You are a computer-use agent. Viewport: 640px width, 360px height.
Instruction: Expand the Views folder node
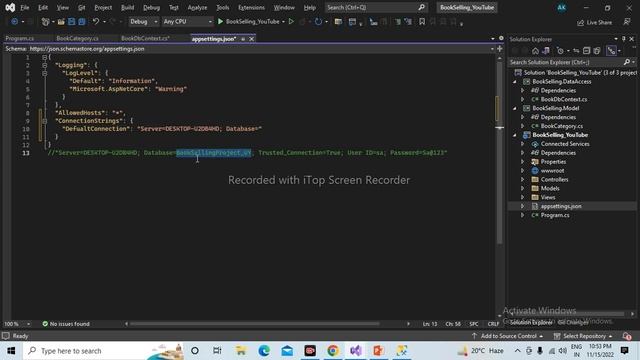click(x=522, y=198)
